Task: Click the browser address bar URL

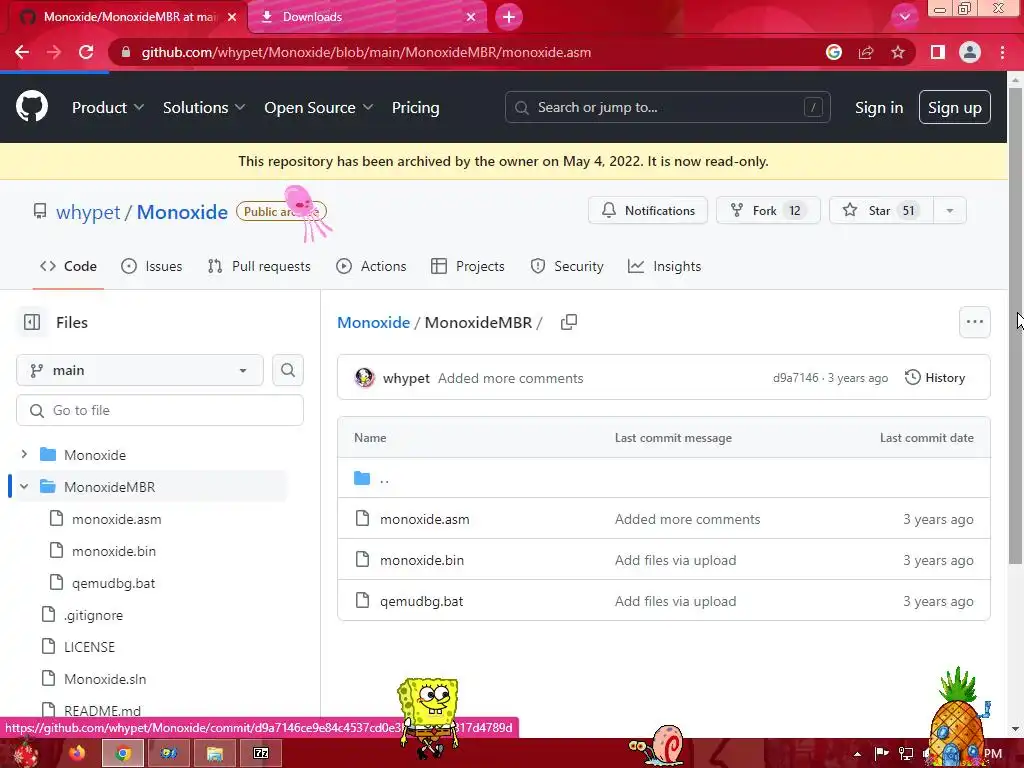Action: click(366, 52)
